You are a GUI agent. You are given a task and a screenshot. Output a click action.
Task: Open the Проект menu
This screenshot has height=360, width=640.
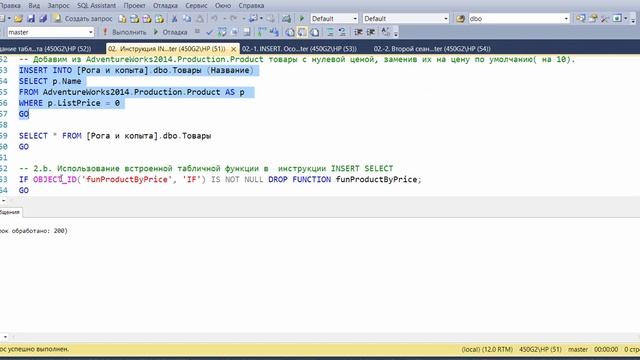point(134,6)
